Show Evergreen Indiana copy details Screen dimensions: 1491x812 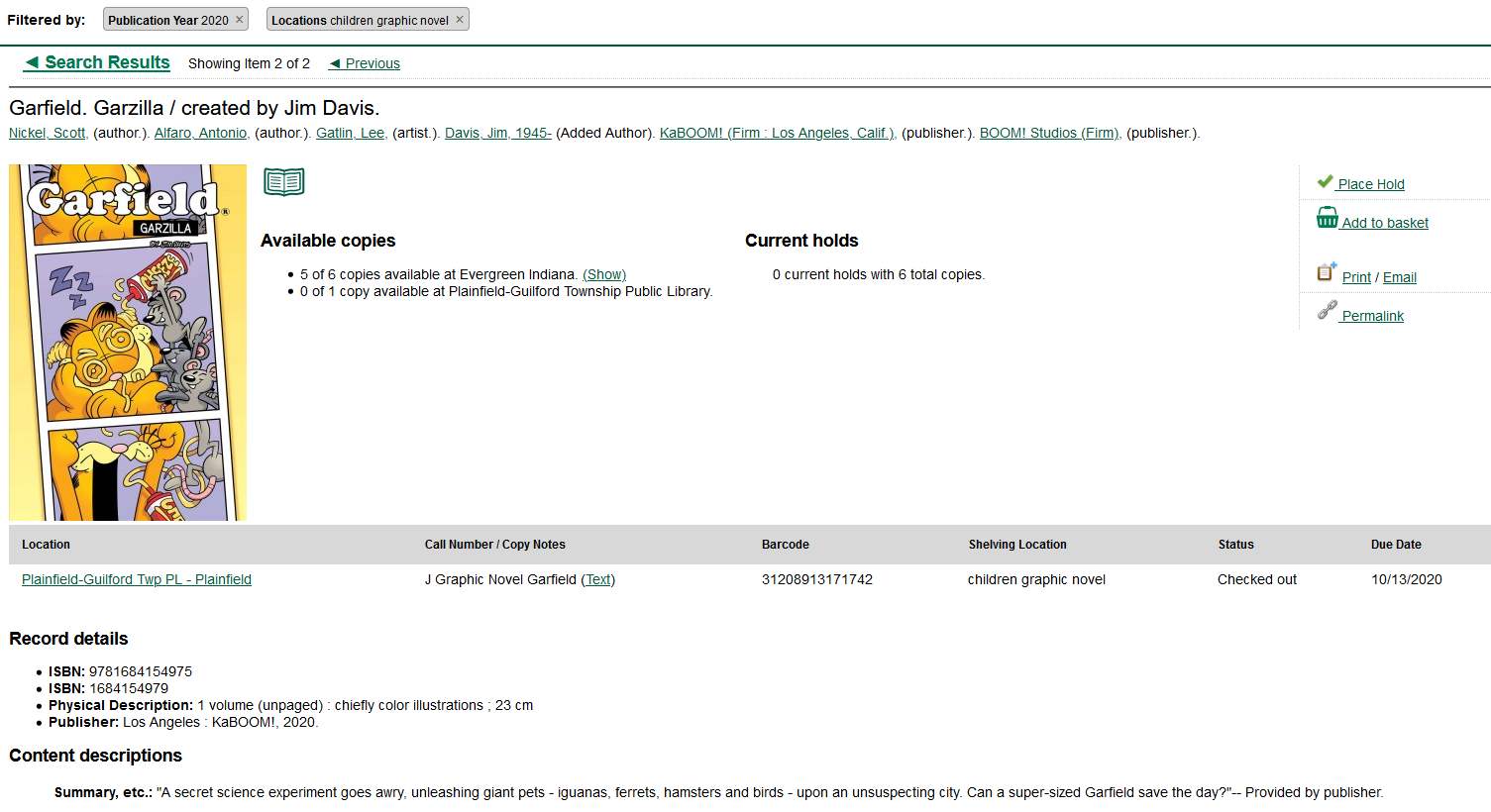[604, 274]
